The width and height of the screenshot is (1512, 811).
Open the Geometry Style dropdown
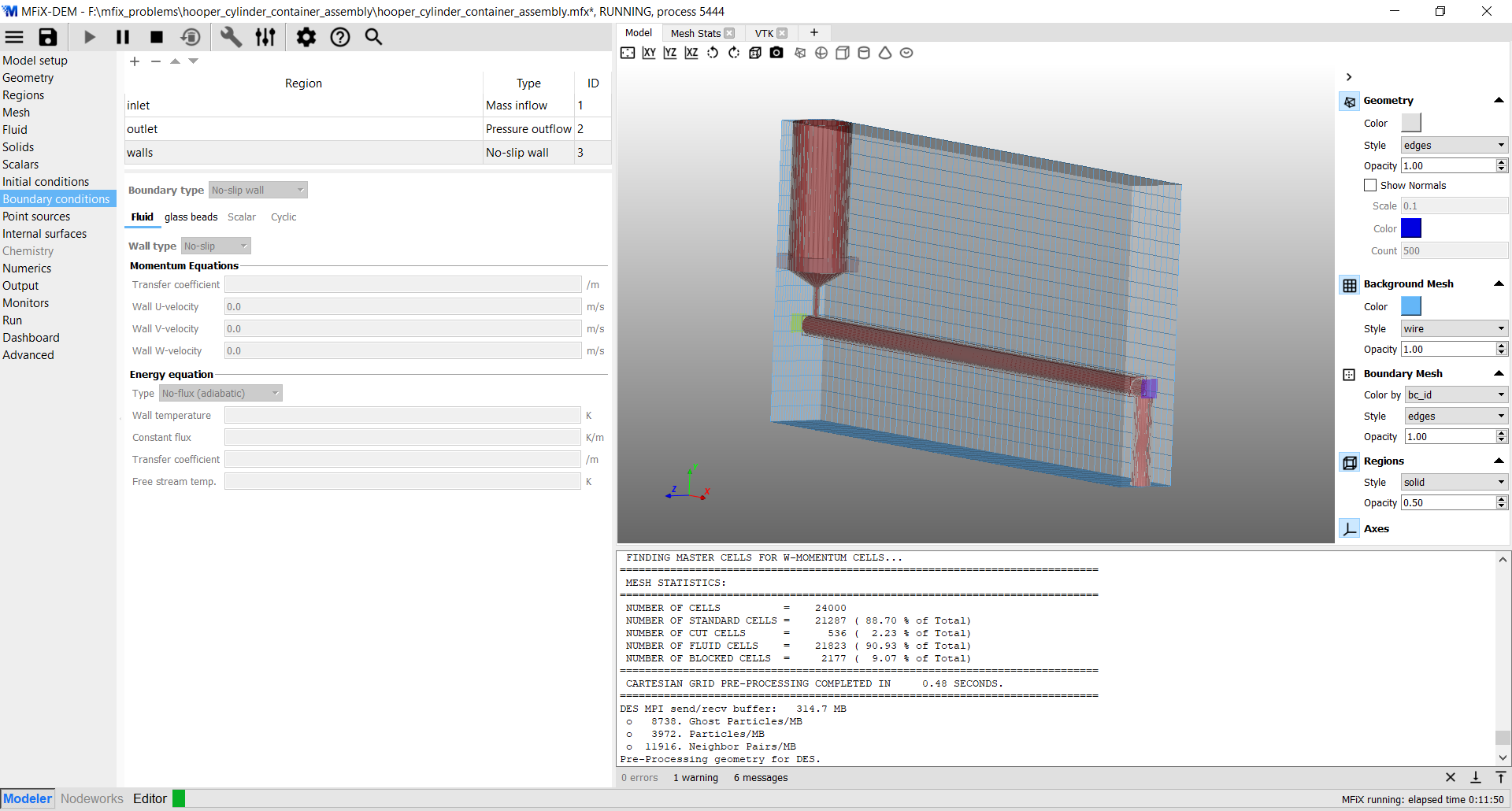click(x=1454, y=146)
